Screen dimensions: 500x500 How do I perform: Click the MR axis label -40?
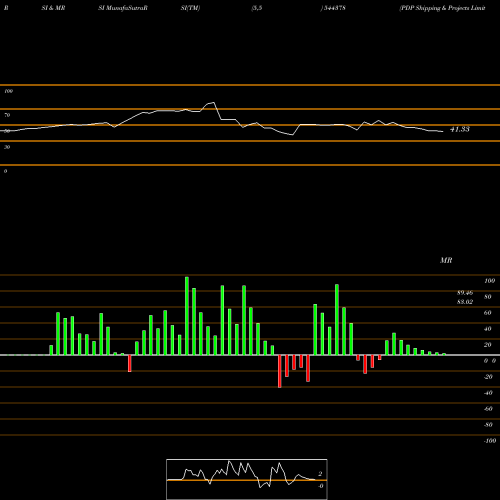pos(488,393)
